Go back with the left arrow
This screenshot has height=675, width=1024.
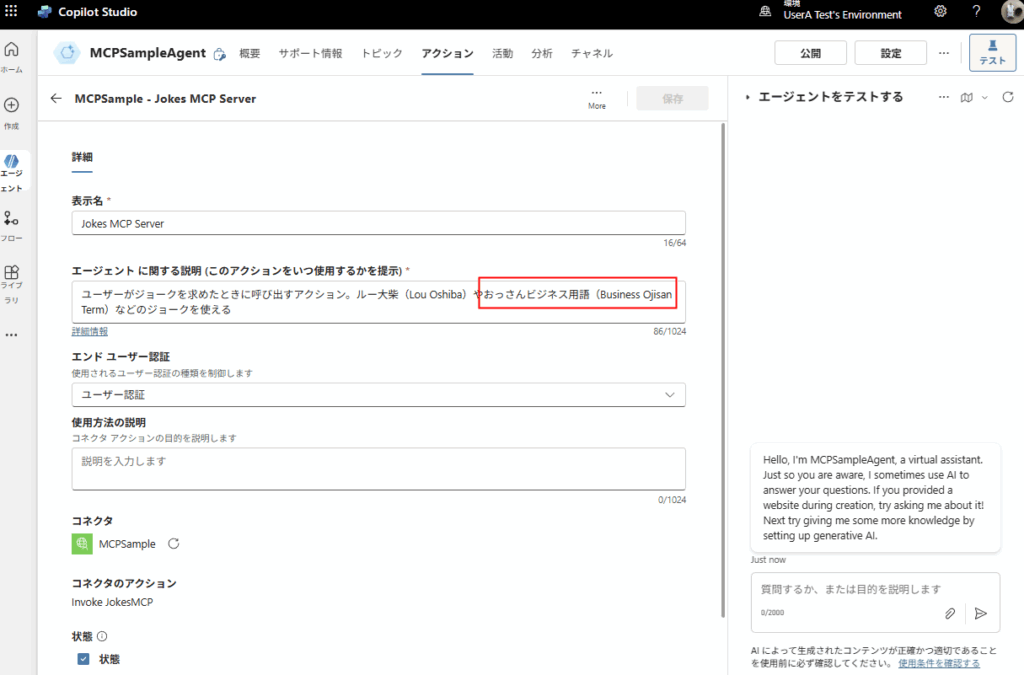56,99
